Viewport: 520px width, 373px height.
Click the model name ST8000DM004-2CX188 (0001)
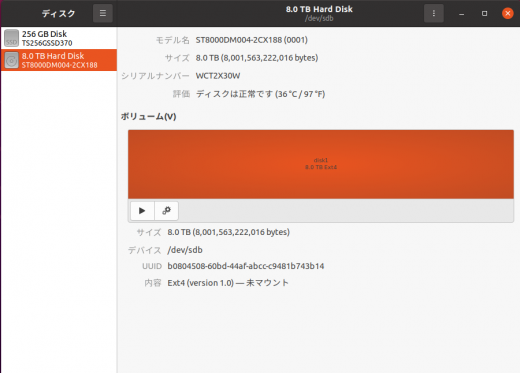click(252, 40)
